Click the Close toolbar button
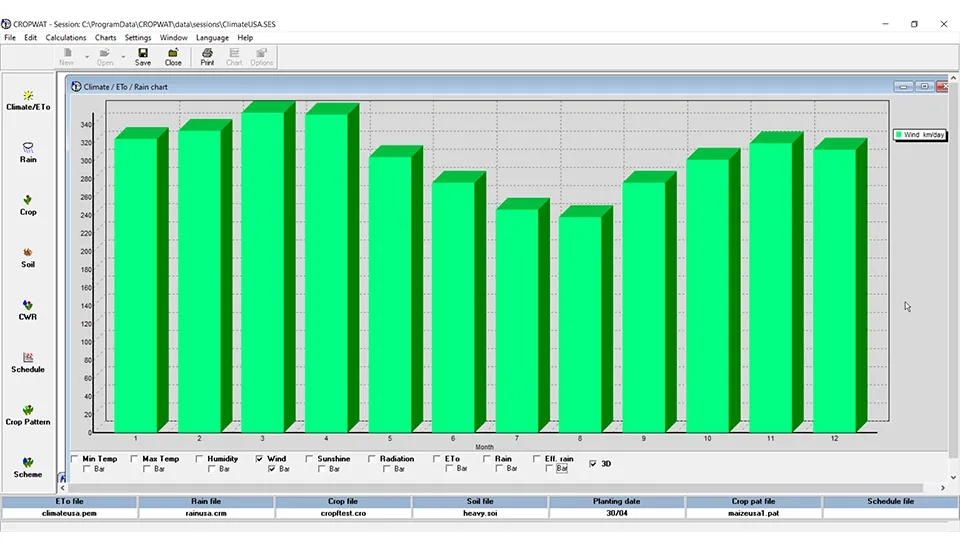960x548 pixels. click(x=173, y=56)
